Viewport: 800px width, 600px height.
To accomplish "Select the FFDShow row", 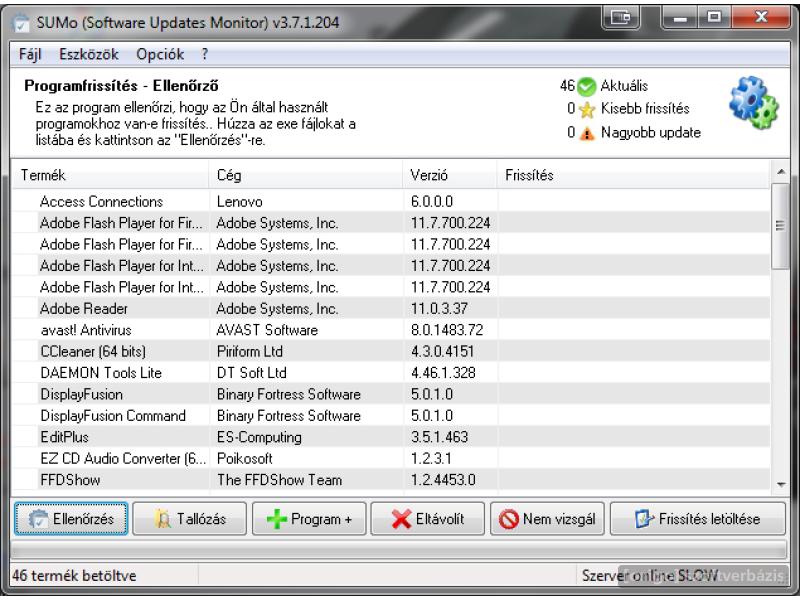I will pos(391,480).
